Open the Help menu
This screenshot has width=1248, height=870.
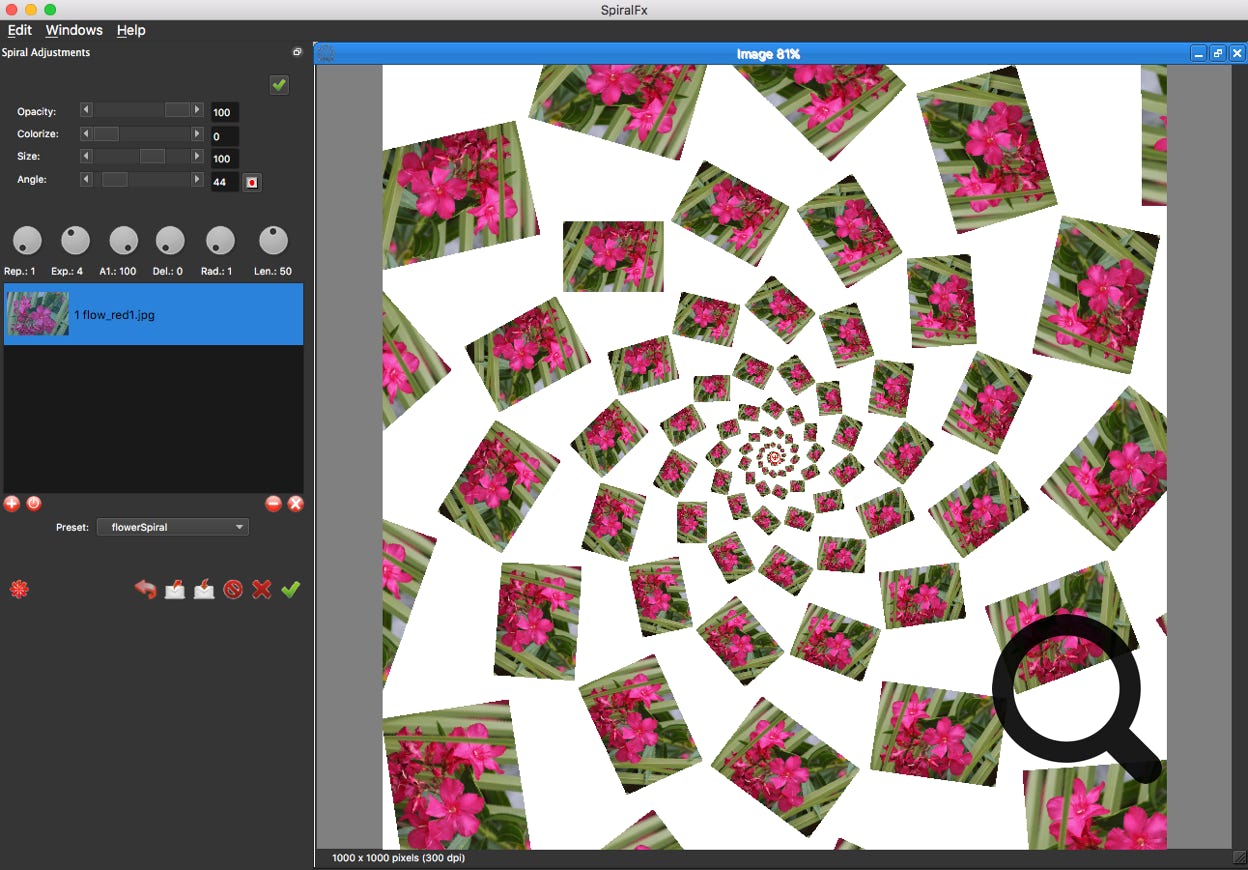tap(131, 30)
